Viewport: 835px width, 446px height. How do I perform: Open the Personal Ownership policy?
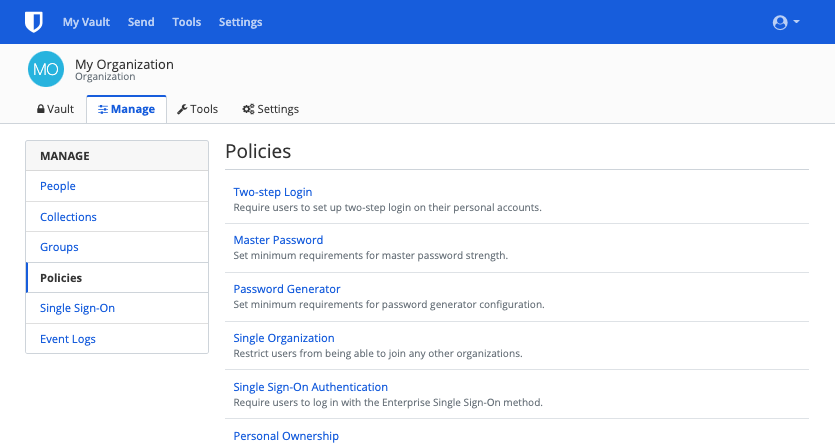(x=286, y=436)
